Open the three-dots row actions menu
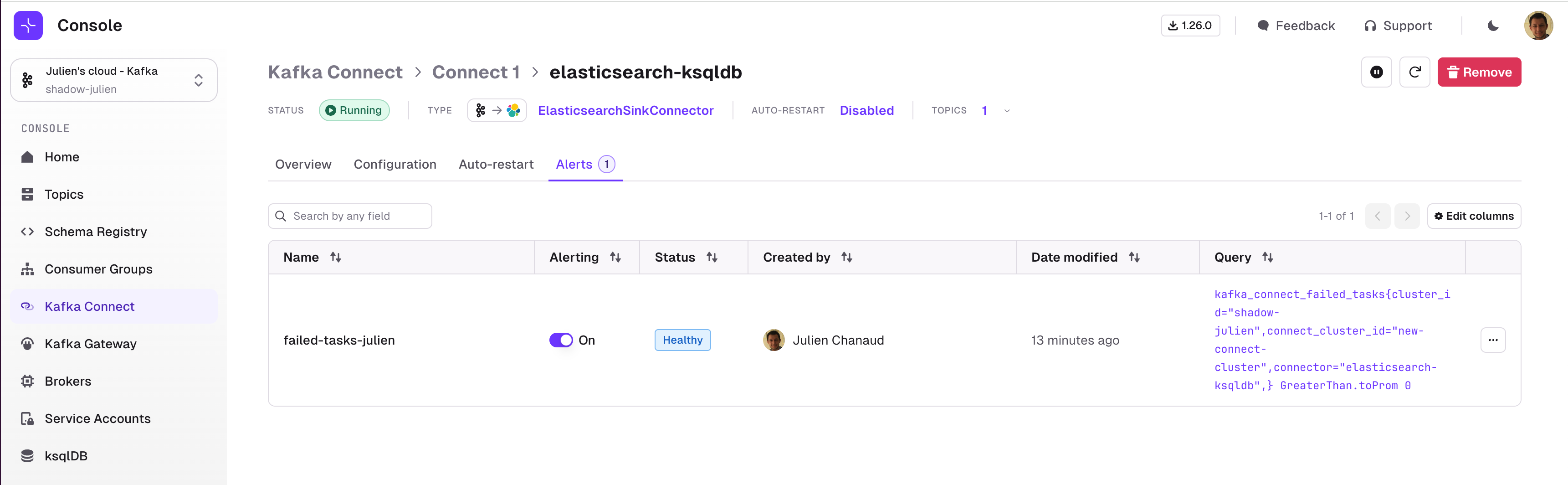Viewport: 1568px width, 485px height. [x=1492, y=341]
